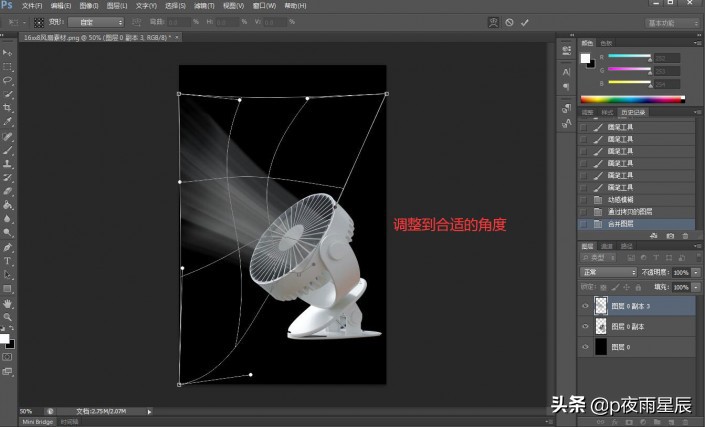Click foreground color swatch in Color panel
The height and width of the screenshot is (427, 705).
[585, 58]
